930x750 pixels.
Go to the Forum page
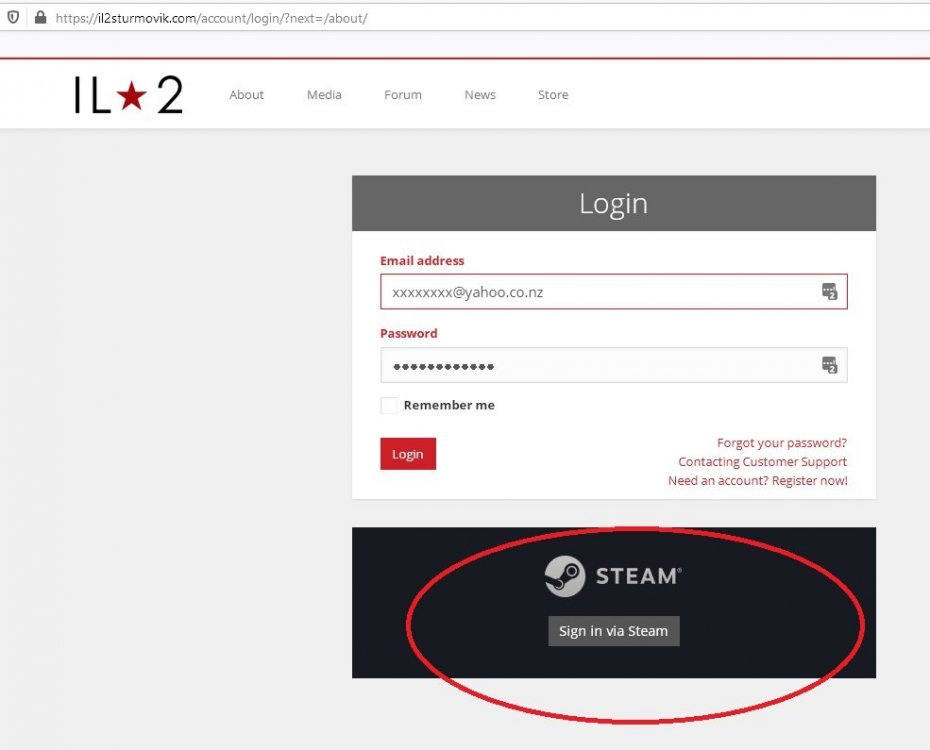[403, 95]
